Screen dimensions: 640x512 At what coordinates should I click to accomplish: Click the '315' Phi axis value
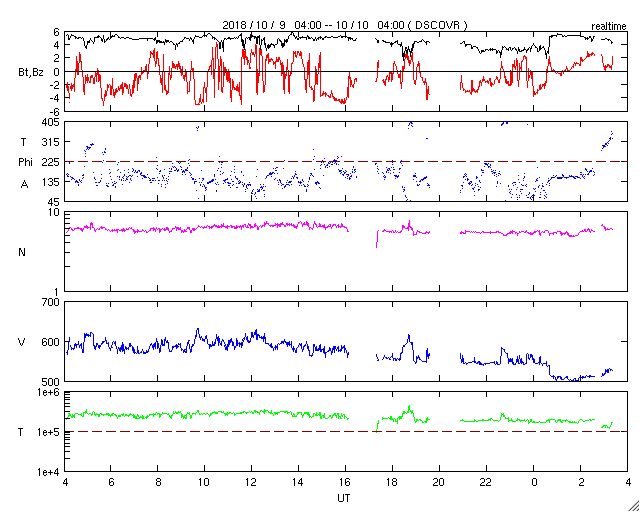click(51, 142)
